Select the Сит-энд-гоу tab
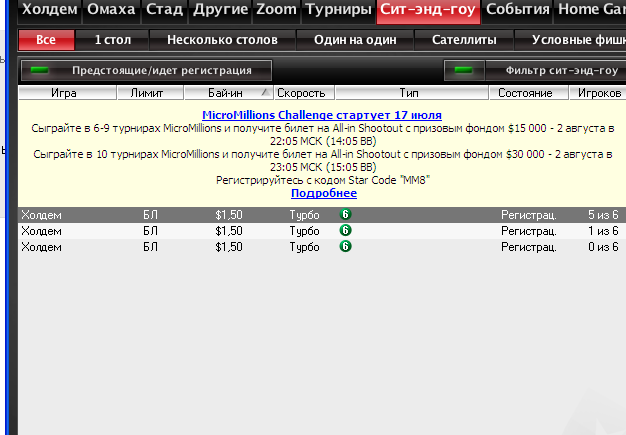Screen dimensions: 626x435 (428, 10)
